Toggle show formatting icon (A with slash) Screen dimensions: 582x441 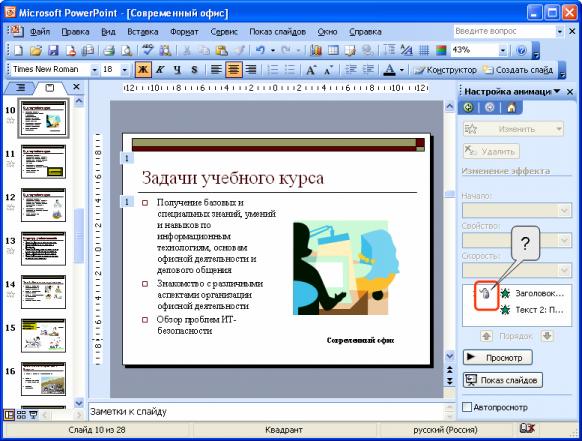click(x=406, y=50)
